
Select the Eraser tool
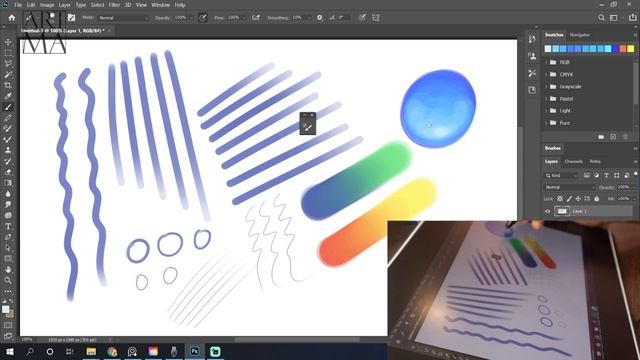[8, 172]
